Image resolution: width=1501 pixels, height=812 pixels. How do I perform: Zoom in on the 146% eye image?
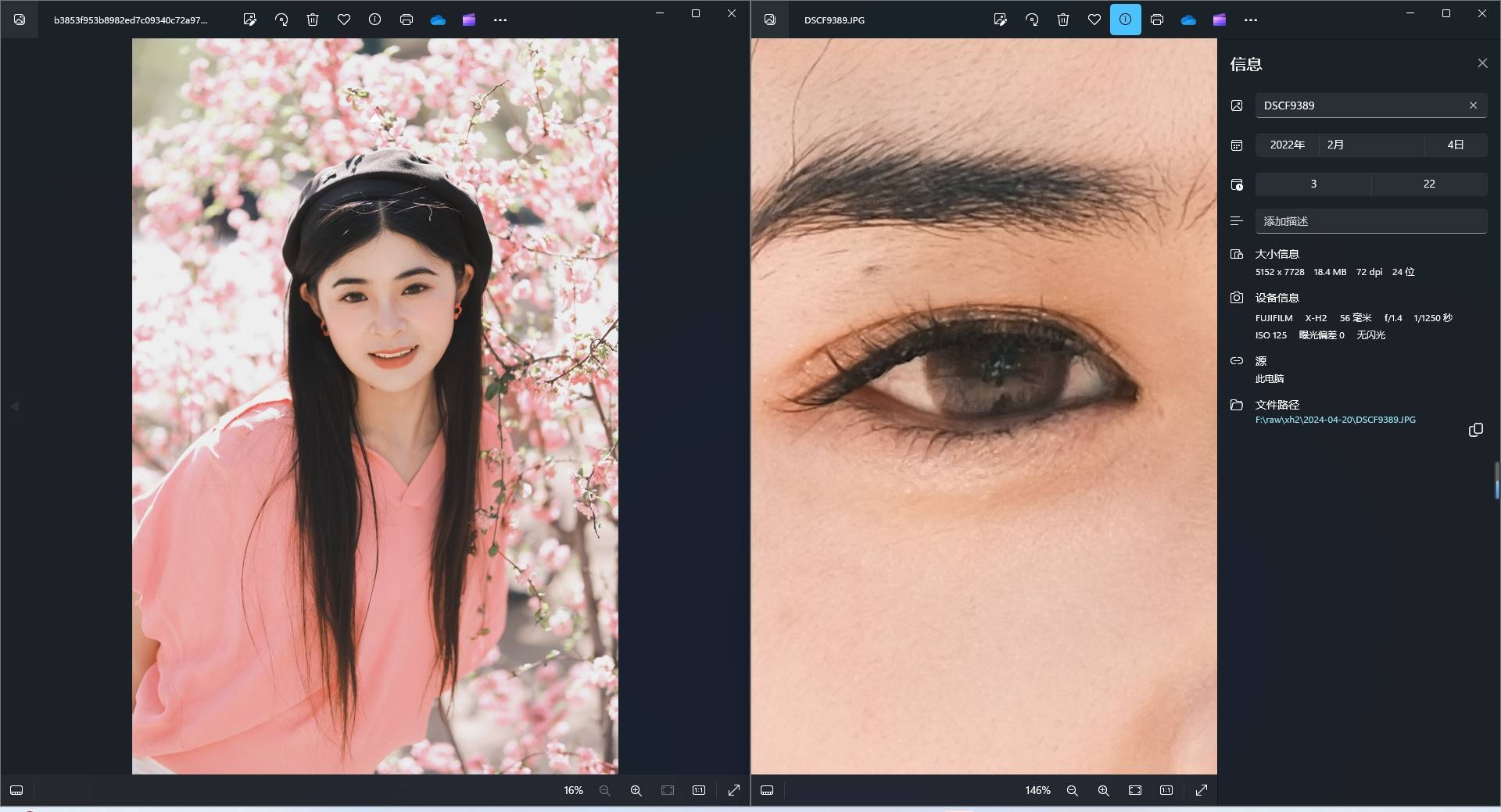1103,790
